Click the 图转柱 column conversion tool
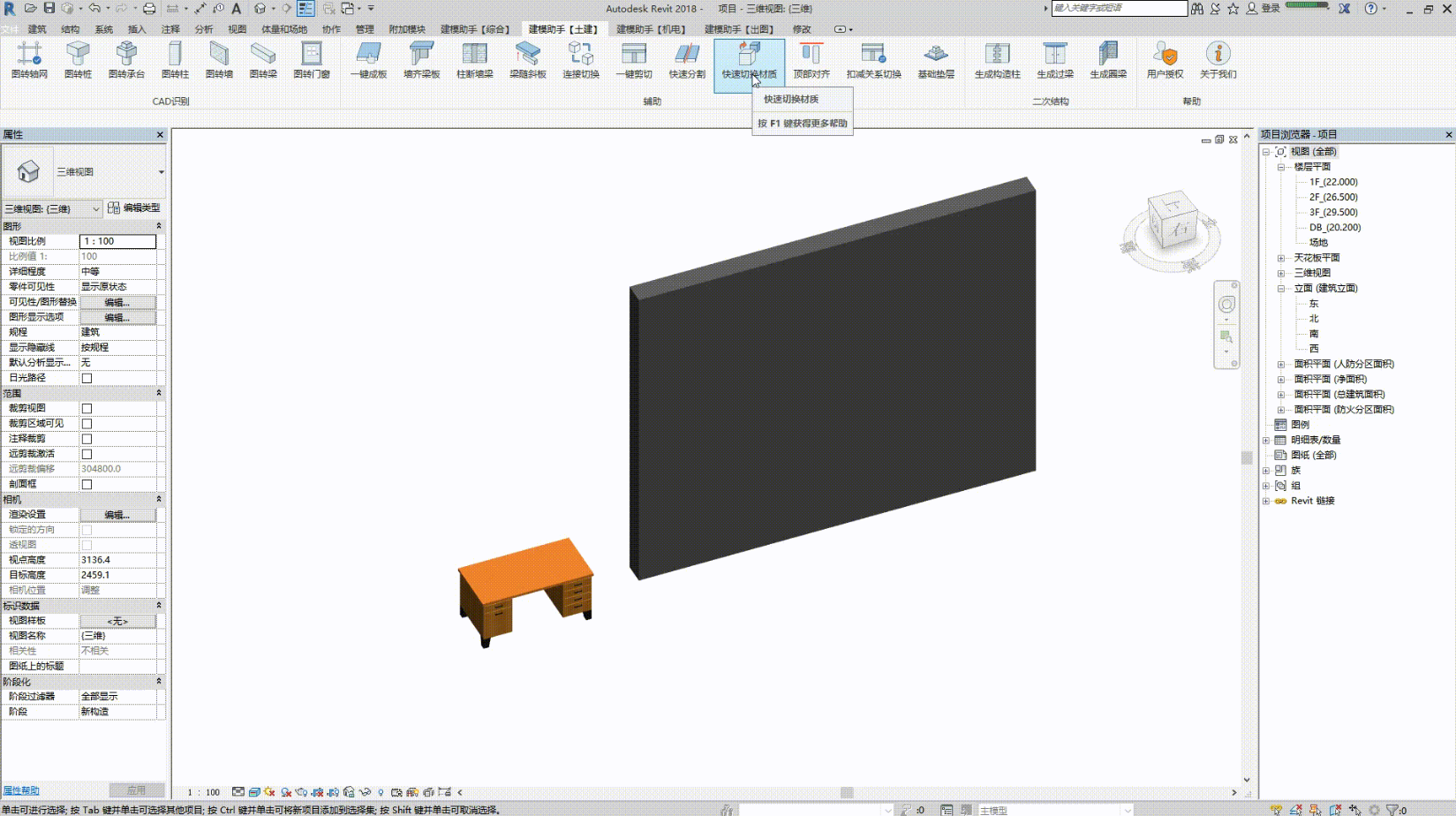Viewport: 1456px width, 816px height. pos(175,60)
